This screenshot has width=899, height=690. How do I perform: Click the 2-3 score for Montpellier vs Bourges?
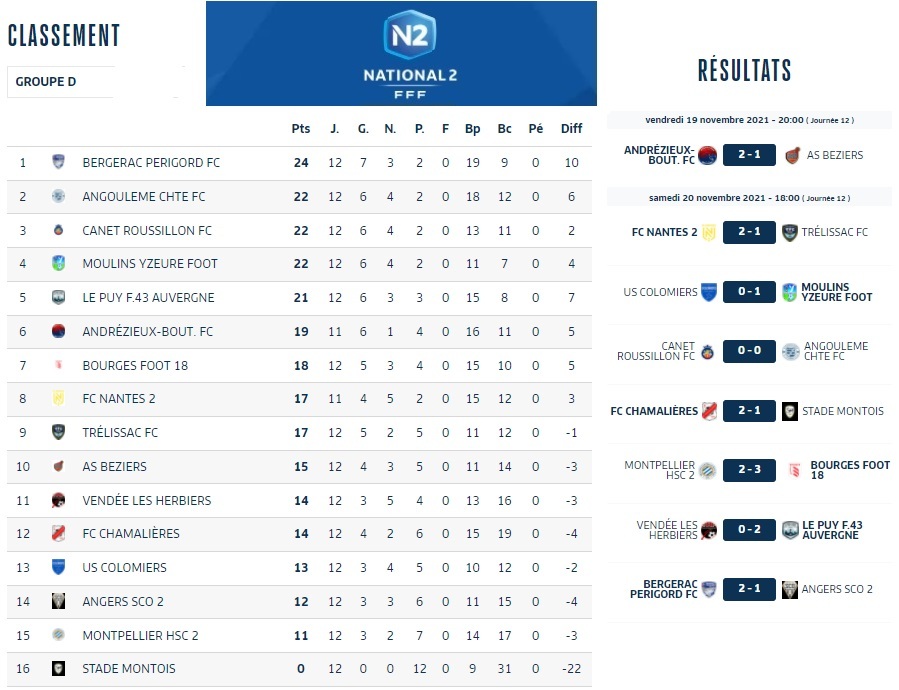pyautogui.click(x=749, y=470)
